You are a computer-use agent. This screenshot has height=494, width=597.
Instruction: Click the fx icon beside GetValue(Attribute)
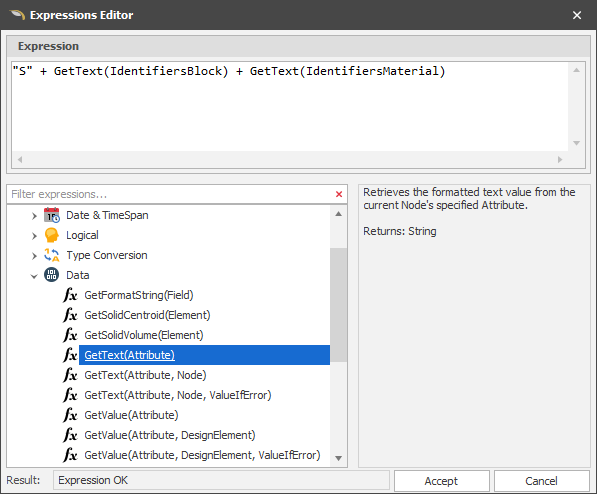tap(70, 415)
